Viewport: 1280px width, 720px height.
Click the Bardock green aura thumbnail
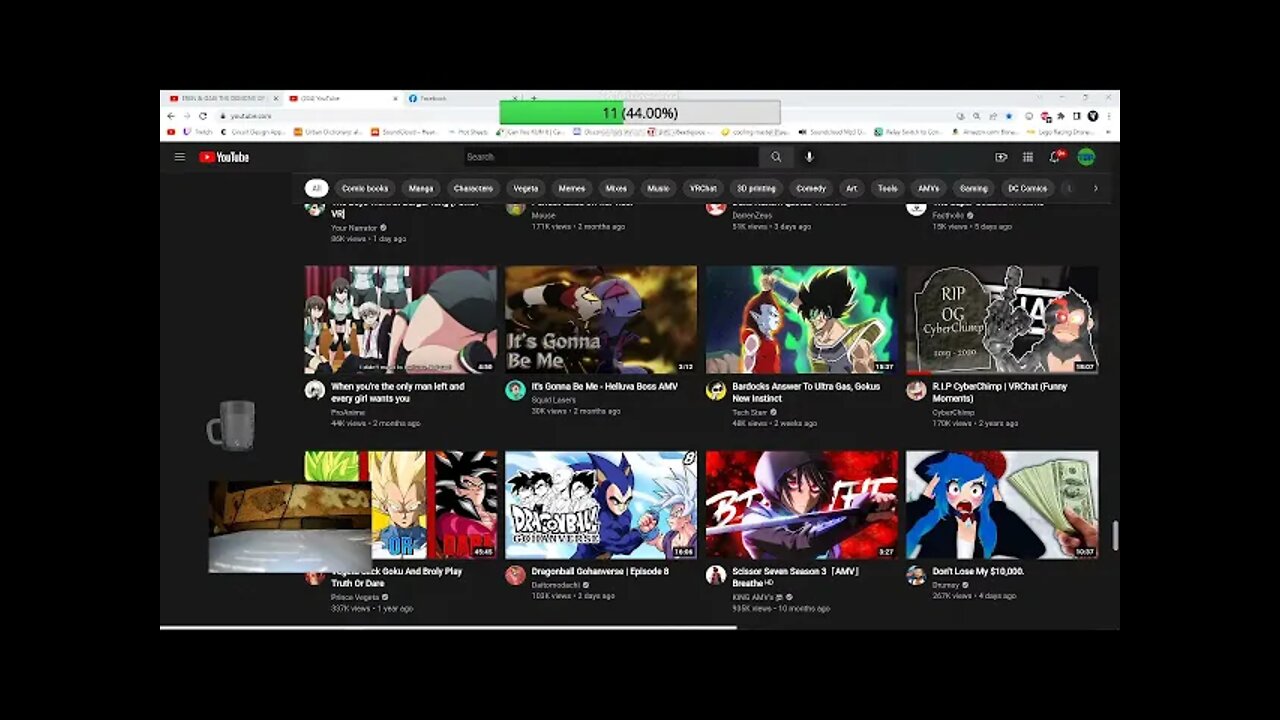(802, 320)
